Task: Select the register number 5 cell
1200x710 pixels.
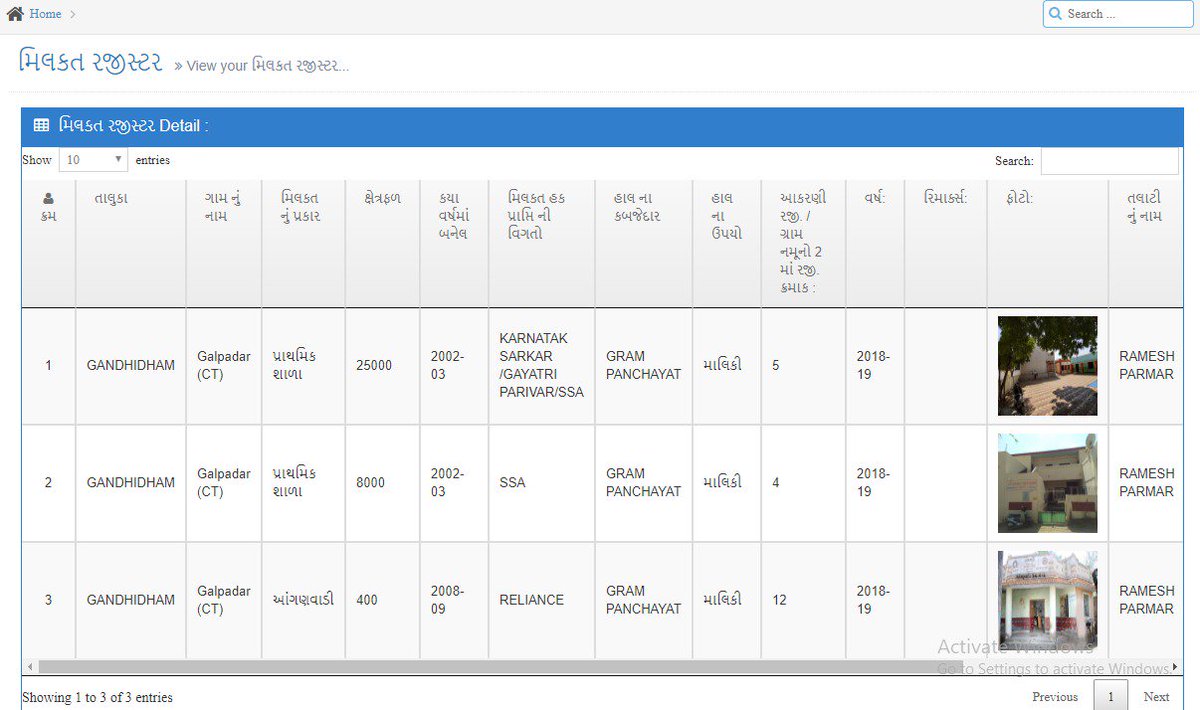Action: point(803,366)
